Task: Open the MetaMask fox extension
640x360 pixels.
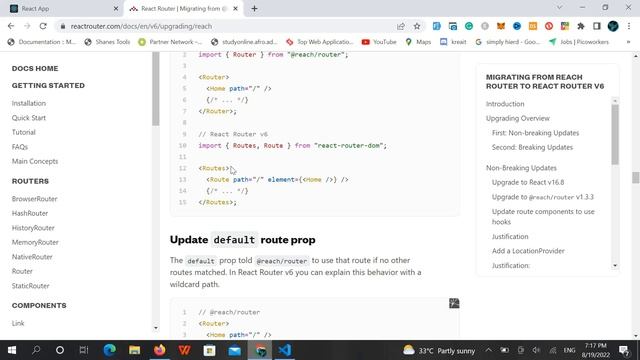Action: point(501,26)
